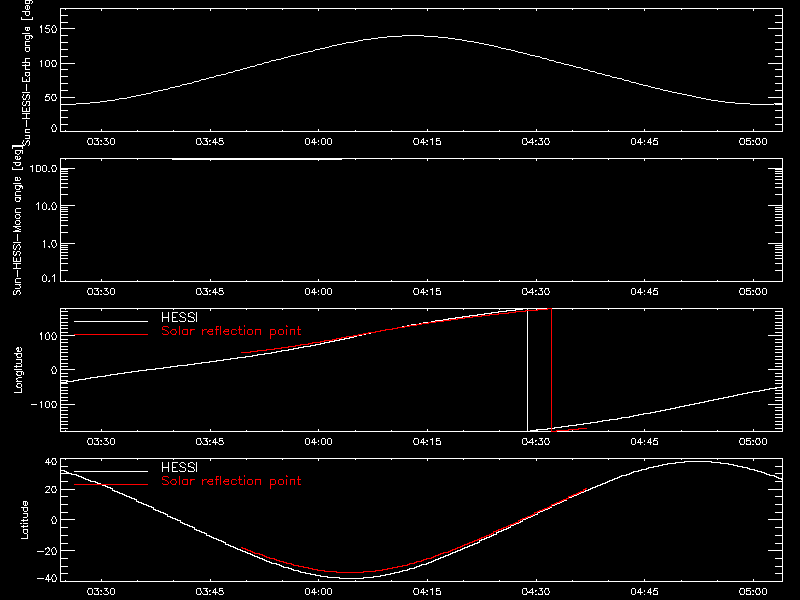
Task: Click the white vertical longitude wrap line
Action: point(528,370)
